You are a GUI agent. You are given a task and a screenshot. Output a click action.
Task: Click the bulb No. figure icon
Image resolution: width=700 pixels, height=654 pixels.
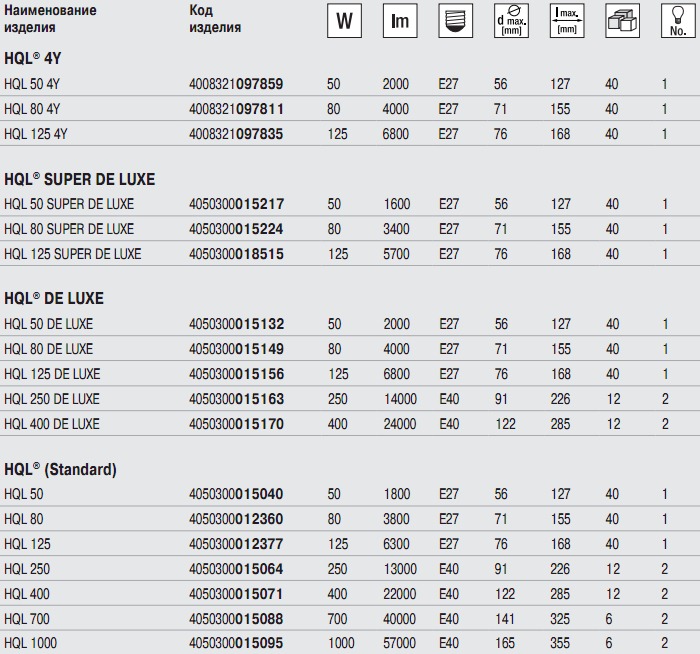[678, 21]
